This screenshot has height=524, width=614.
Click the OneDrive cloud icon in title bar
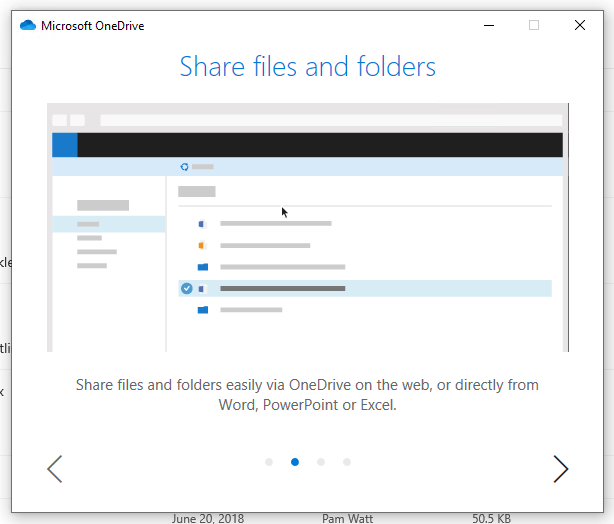point(28,25)
